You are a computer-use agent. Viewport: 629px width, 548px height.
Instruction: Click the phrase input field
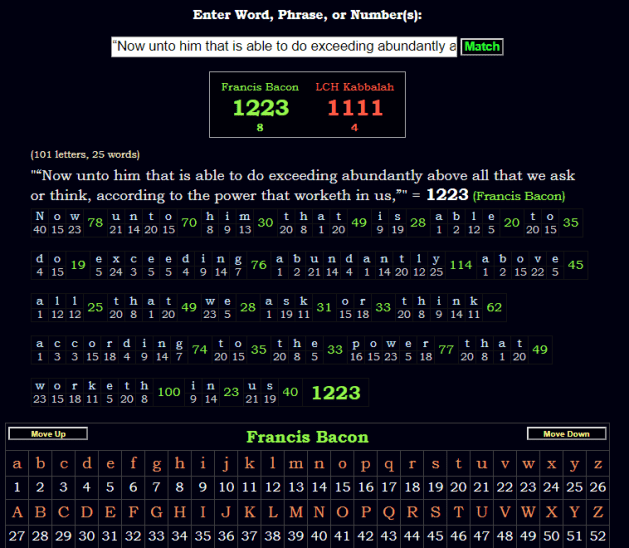coord(284,47)
